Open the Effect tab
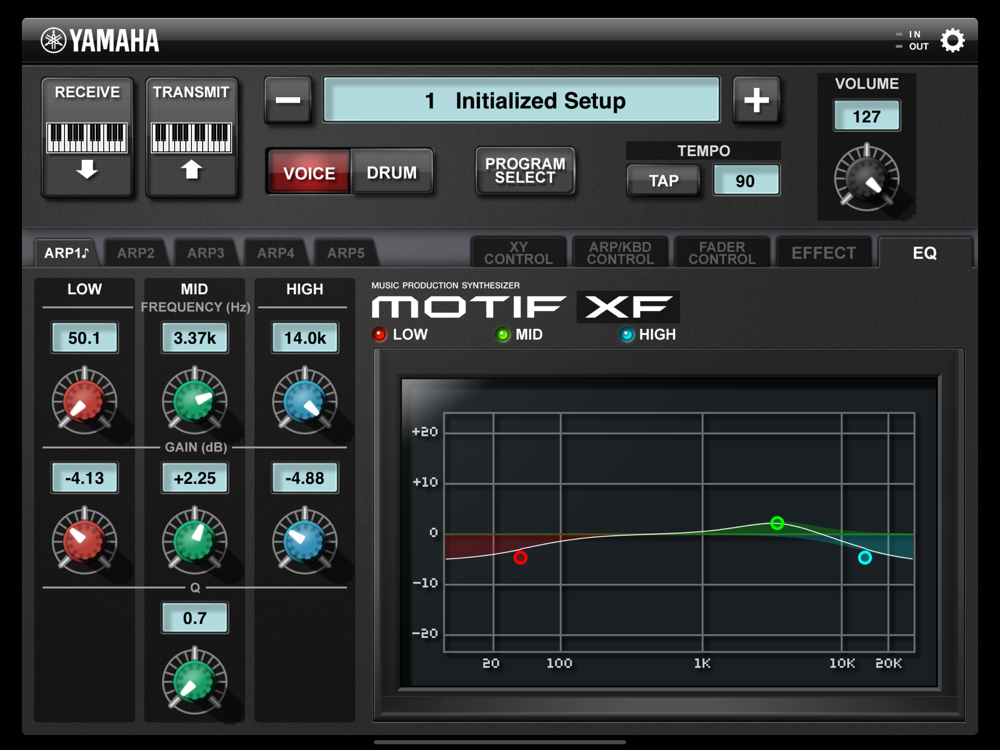Image resolution: width=1000 pixels, height=750 pixels. (823, 253)
